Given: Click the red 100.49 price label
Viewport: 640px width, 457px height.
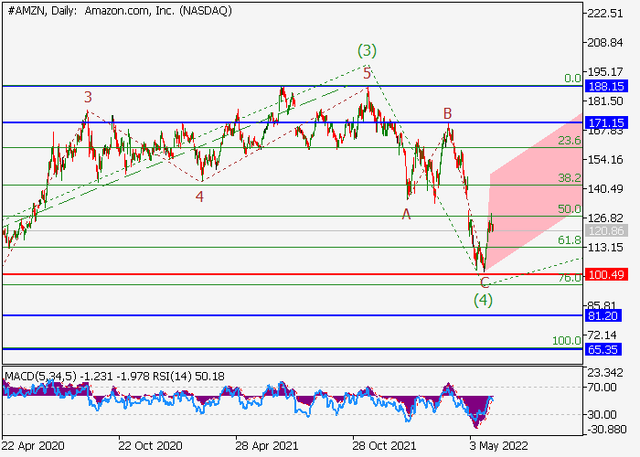Looking at the screenshot, I should (x=606, y=275).
